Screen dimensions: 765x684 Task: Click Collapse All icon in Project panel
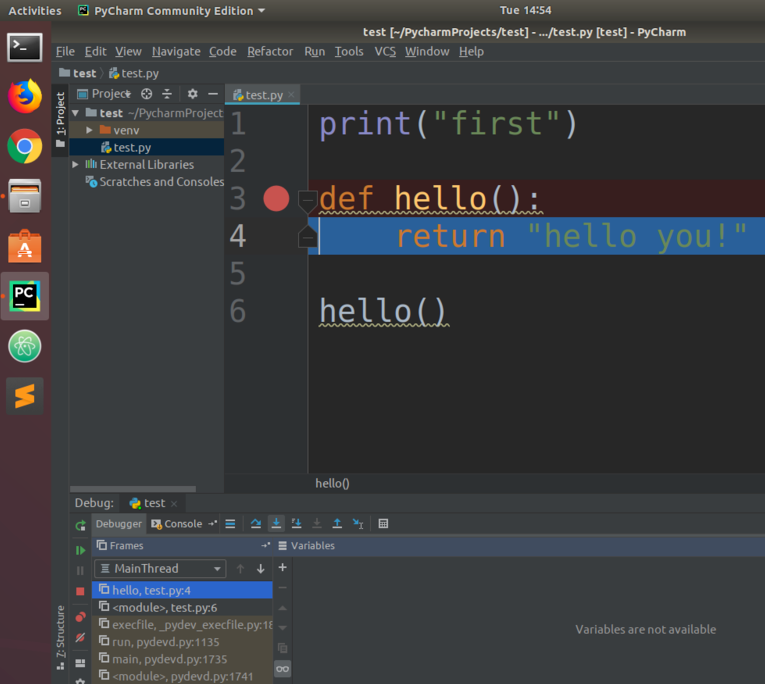[x=167, y=94]
